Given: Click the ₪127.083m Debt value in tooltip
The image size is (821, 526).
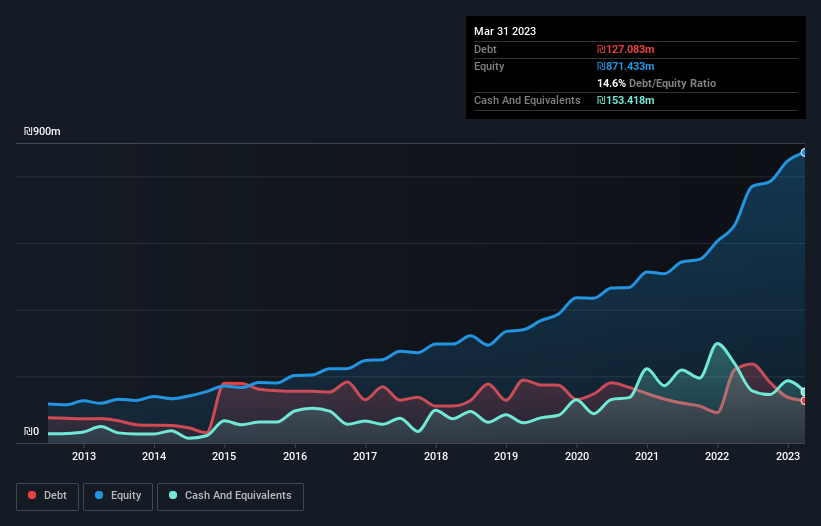Looking at the screenshot, I should pyautogui.click(x=625, y=49).
